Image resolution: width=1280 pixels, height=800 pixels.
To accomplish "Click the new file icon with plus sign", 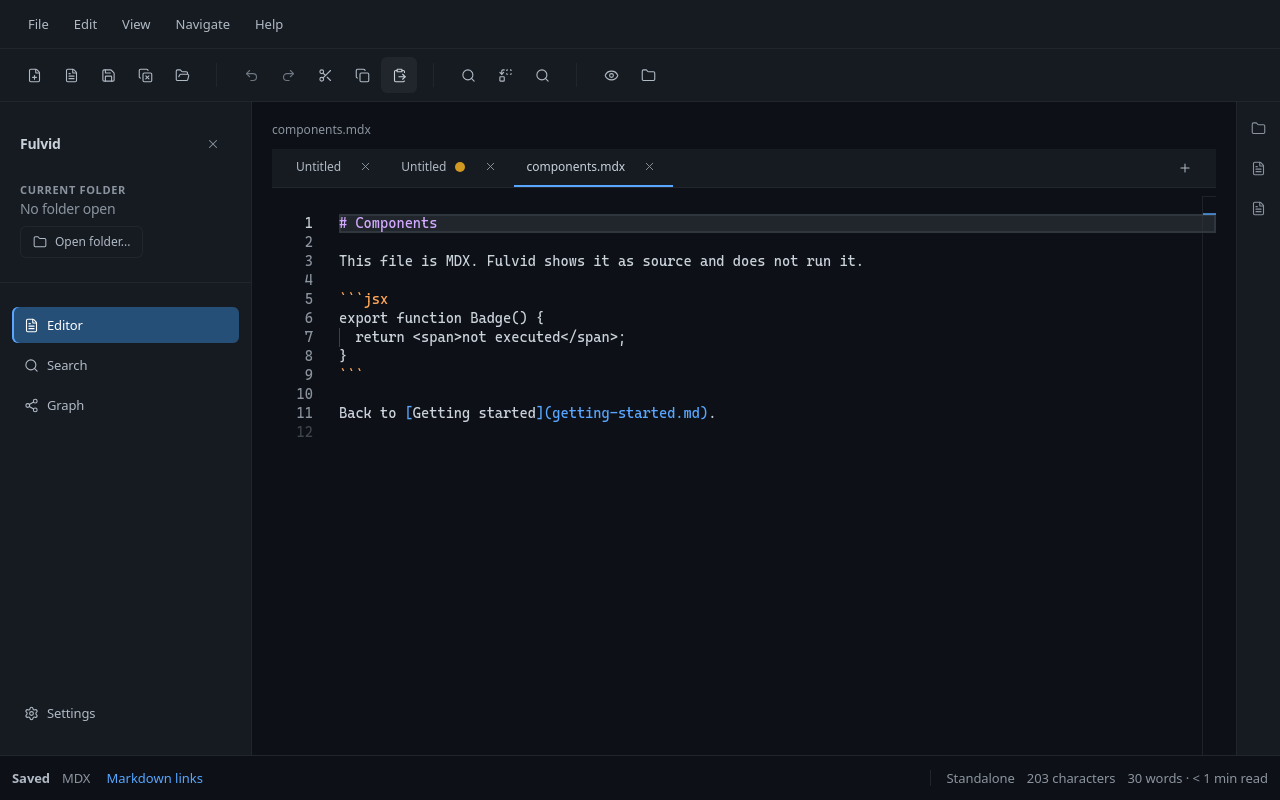I will tap(35, 75).
